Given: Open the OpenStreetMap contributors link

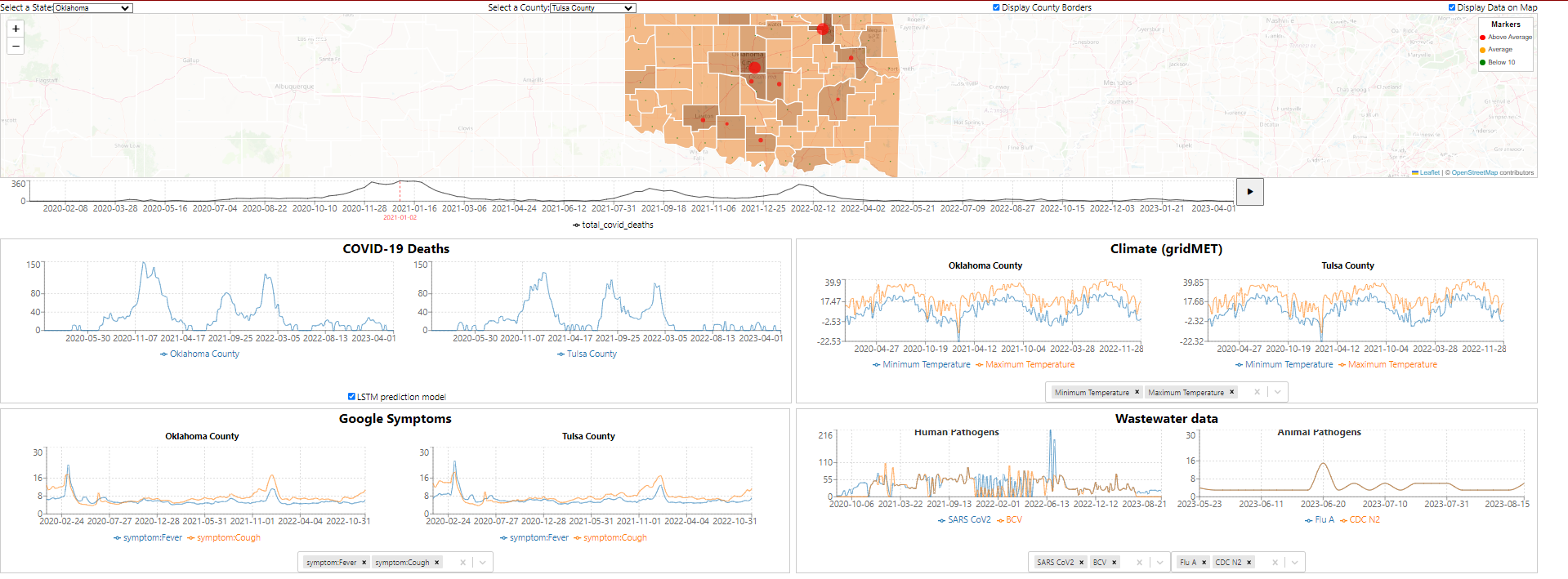Looking at the screenshot, I should pyautogui.click(x=1474, y=173).
